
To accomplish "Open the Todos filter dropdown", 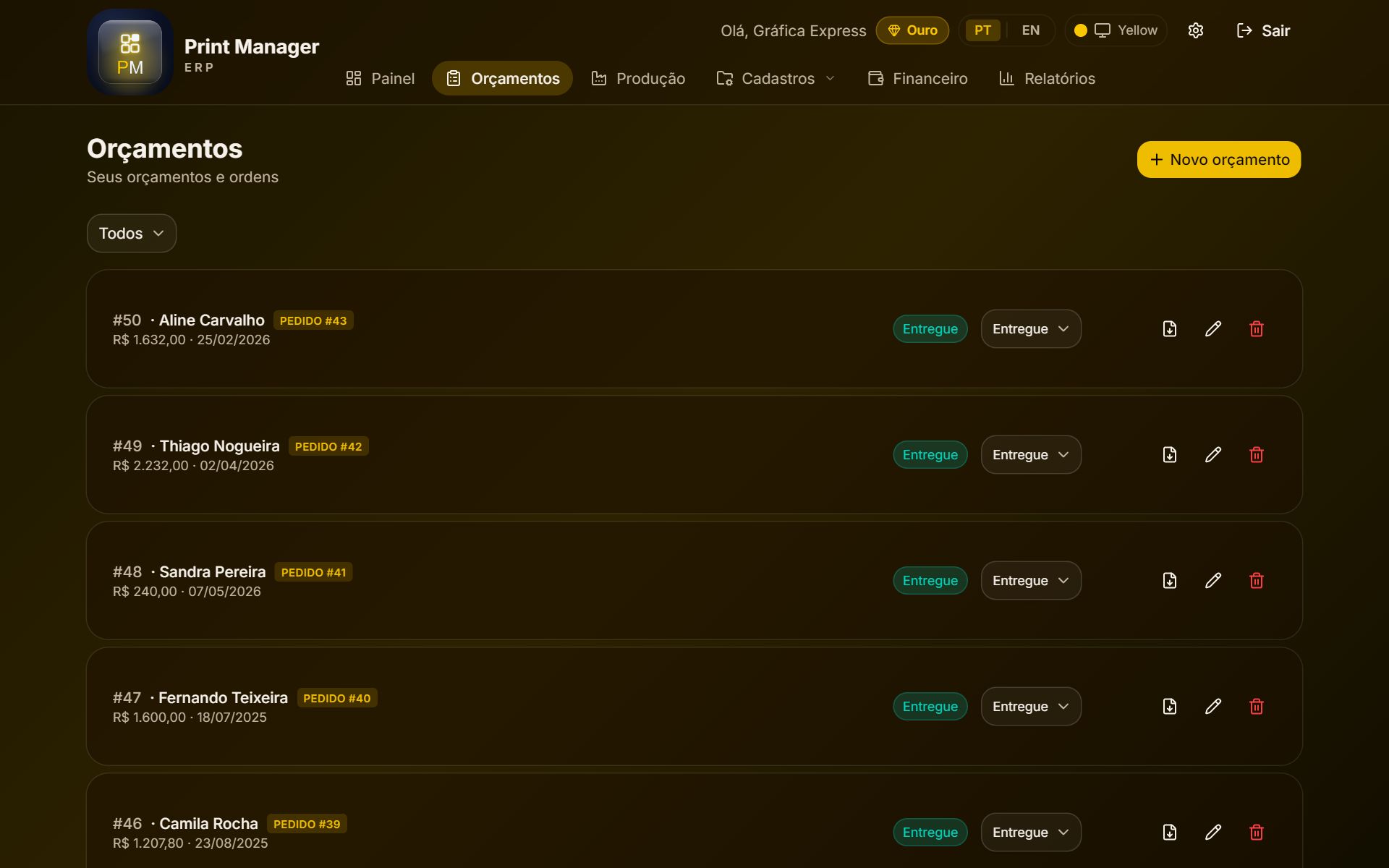I will pyautogui.click(x=132, y=234).
